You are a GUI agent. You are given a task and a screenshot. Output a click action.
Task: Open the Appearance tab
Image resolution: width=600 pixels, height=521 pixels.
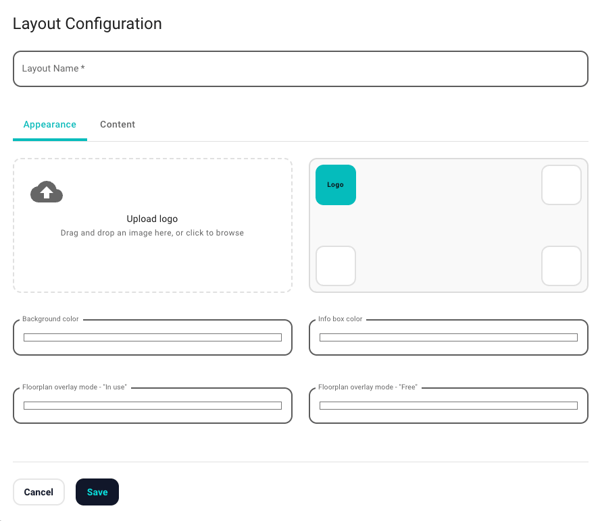[x=50, y=125]
